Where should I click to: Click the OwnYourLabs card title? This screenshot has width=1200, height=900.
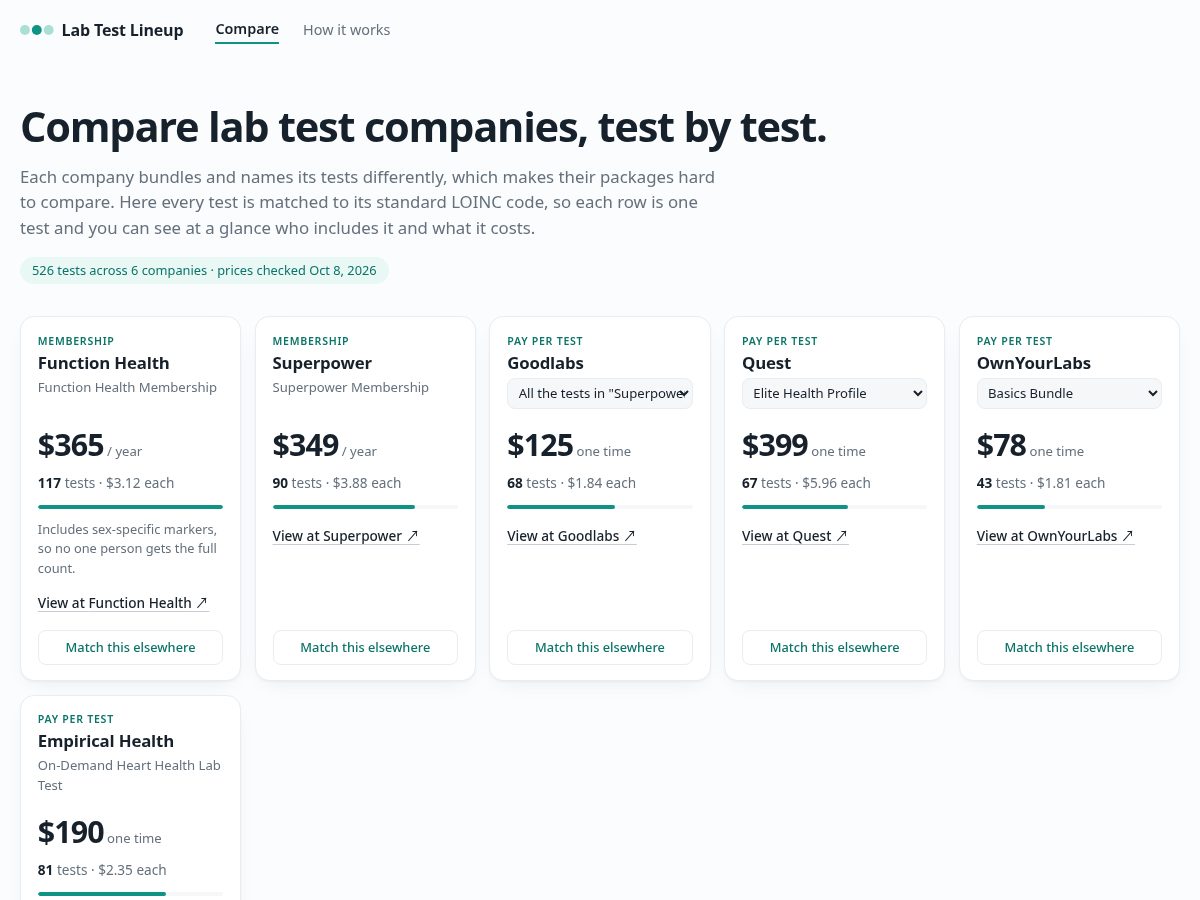[x=1034, y=363]
